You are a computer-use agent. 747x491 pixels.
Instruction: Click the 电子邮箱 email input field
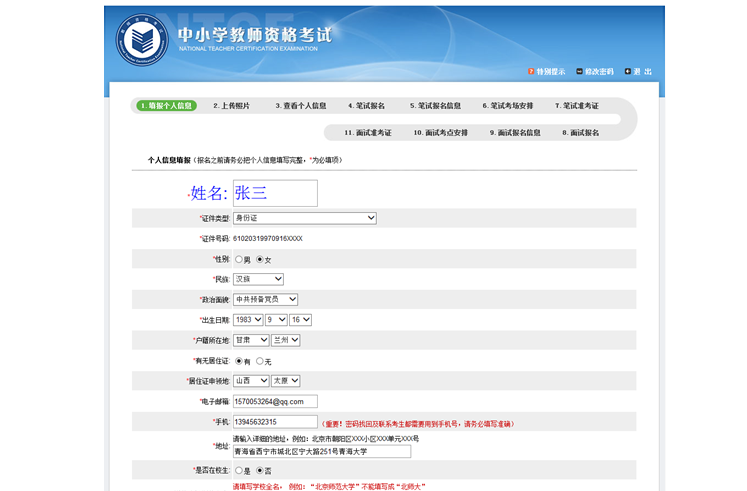(275, 401)
